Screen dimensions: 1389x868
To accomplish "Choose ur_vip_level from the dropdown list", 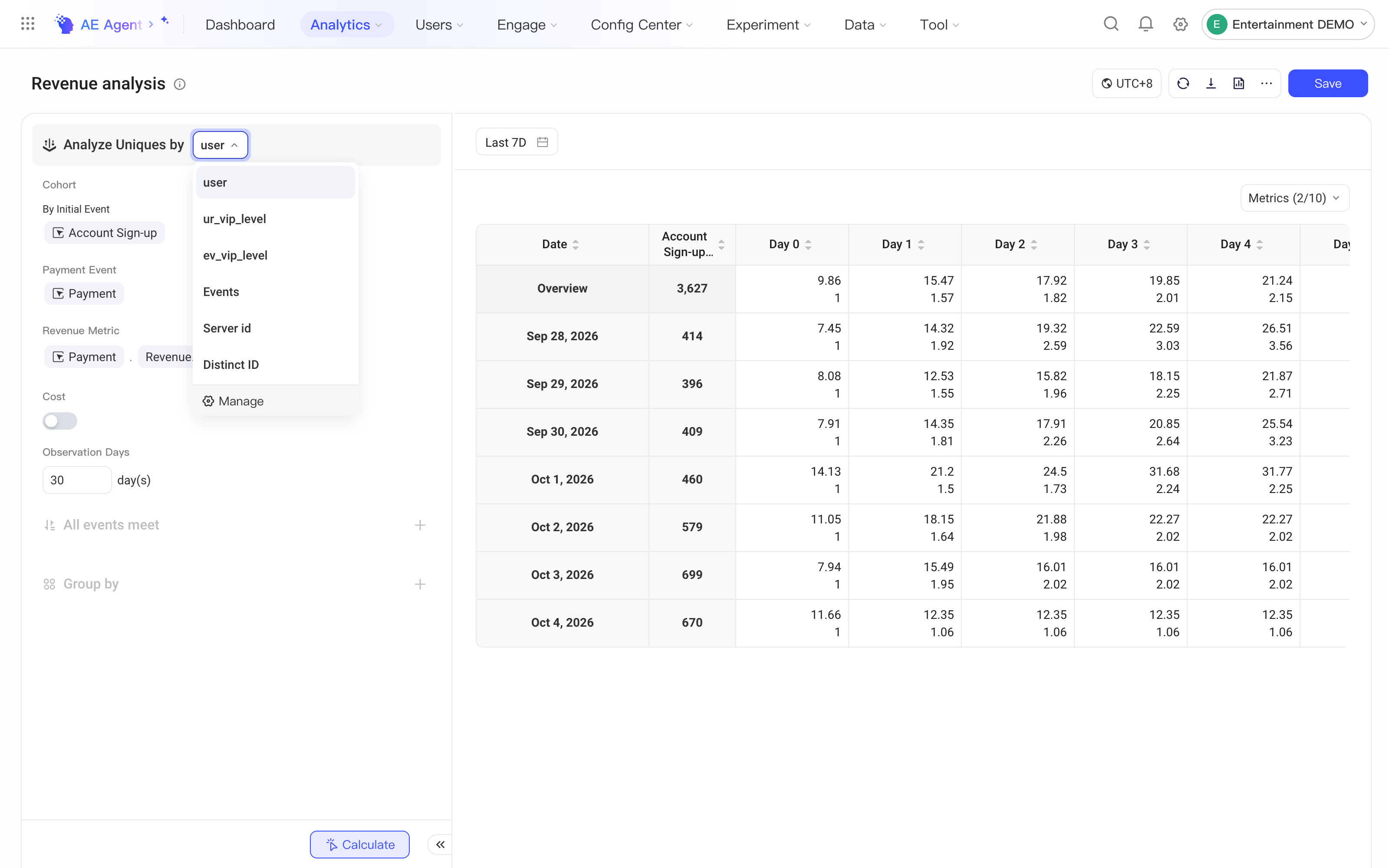I will [x=276, y=219].
